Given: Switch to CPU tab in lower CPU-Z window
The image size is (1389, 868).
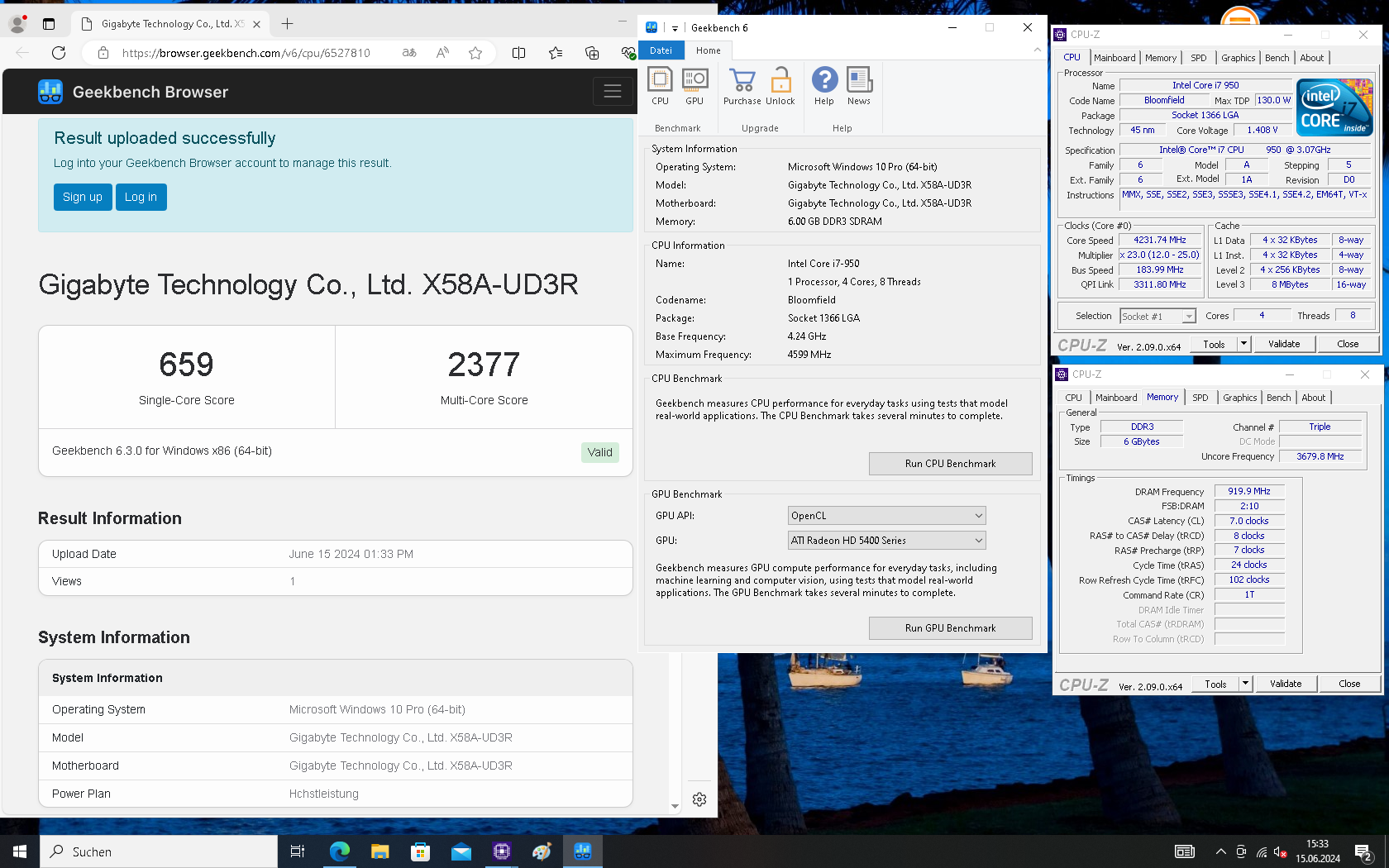Looking at the screenshot, I should [x=1073, y=398].
